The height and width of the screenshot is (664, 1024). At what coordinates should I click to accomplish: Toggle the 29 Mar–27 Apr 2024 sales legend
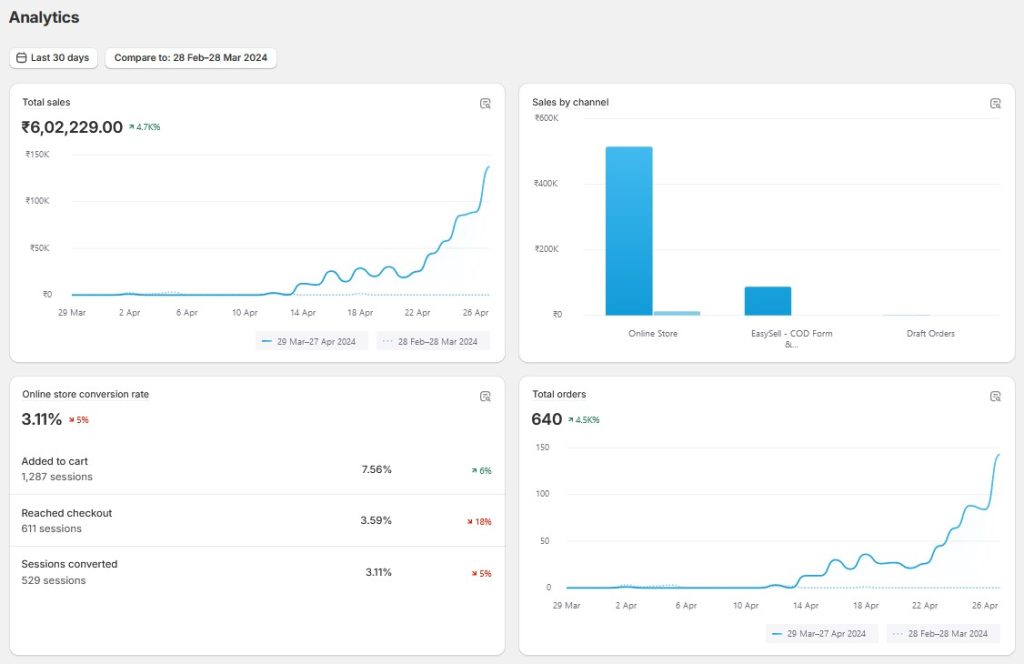312,341
